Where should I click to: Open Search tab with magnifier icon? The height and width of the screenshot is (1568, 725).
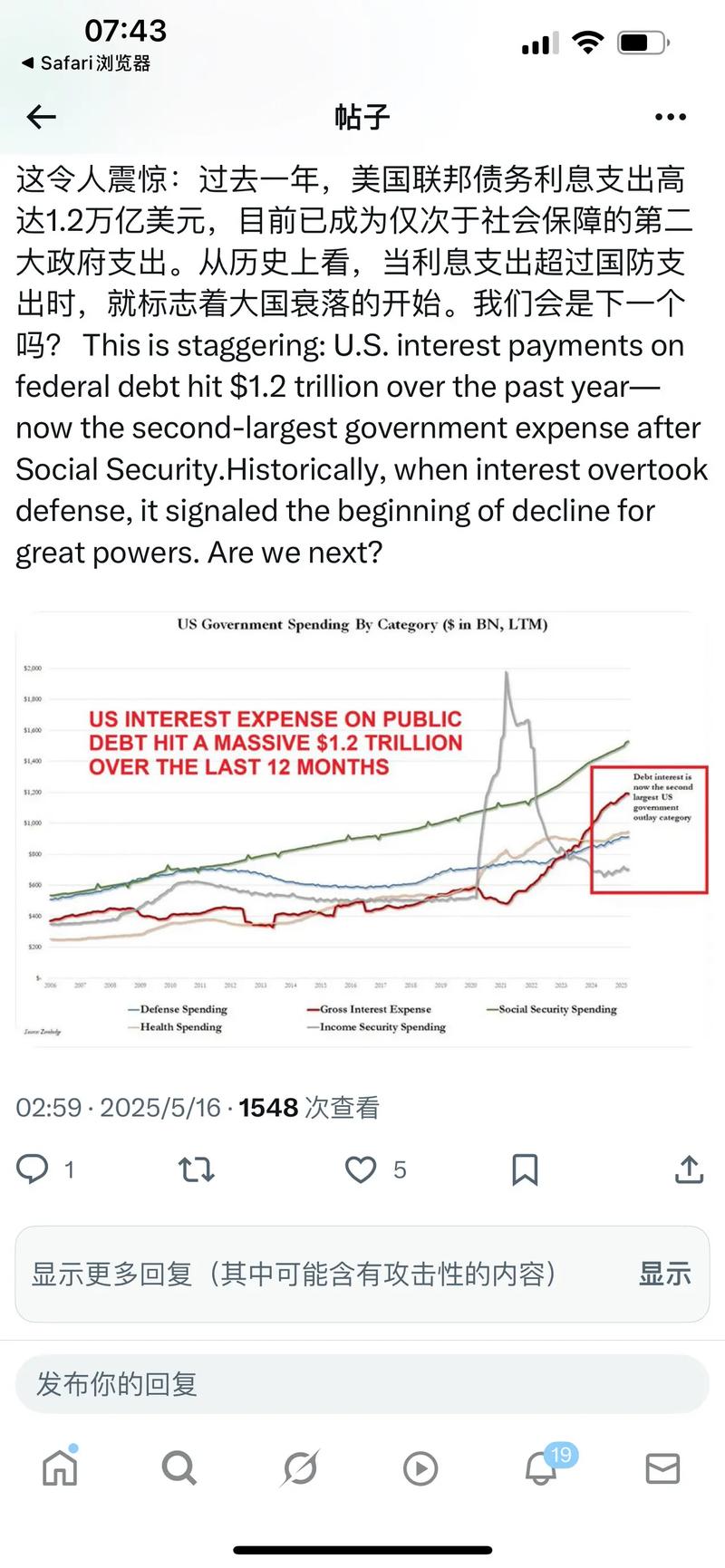tap(179, 1468)
